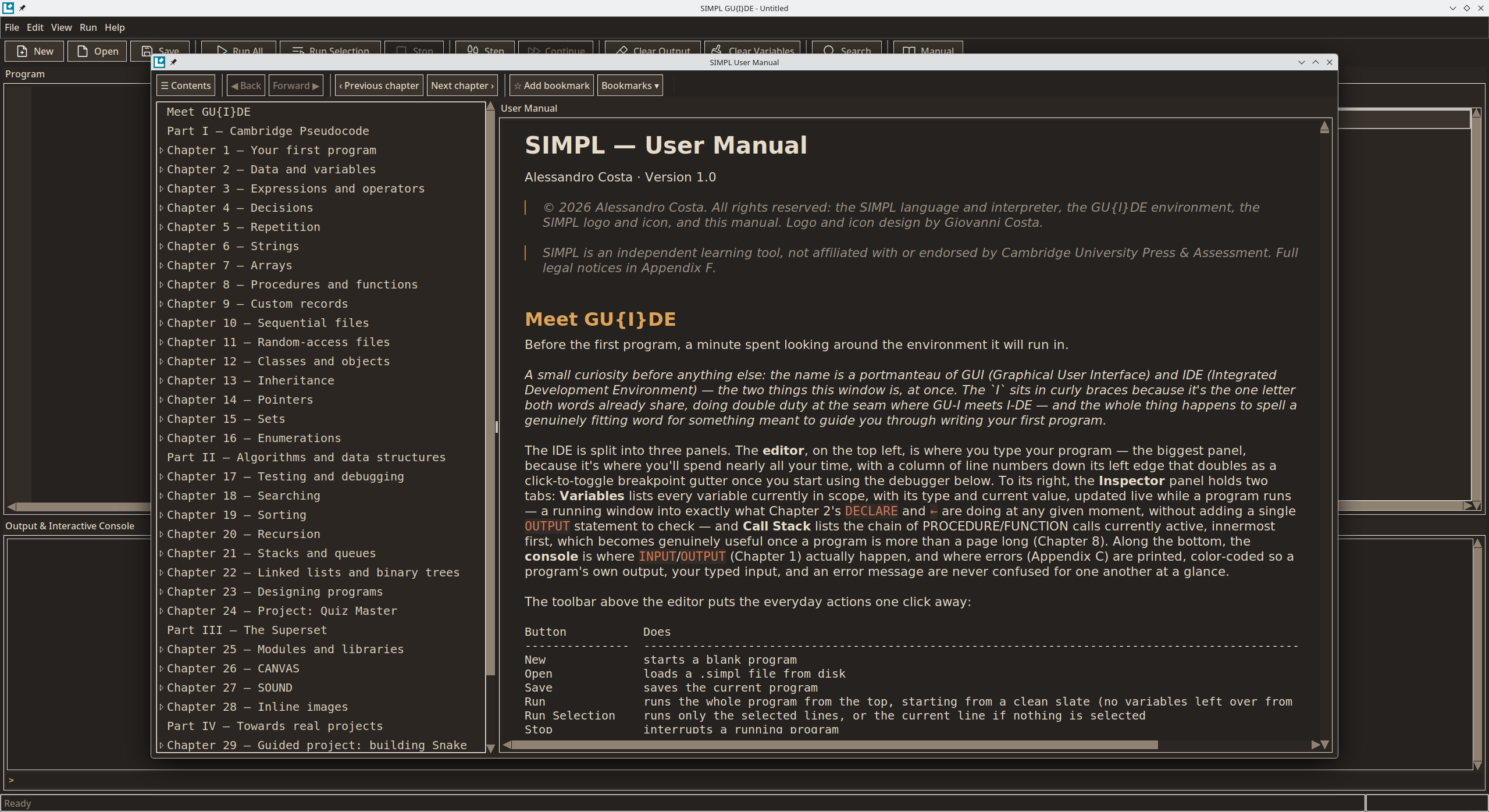Go Back in manual history
Viewport: 1489px width, 812px height.
click(245, 86)
